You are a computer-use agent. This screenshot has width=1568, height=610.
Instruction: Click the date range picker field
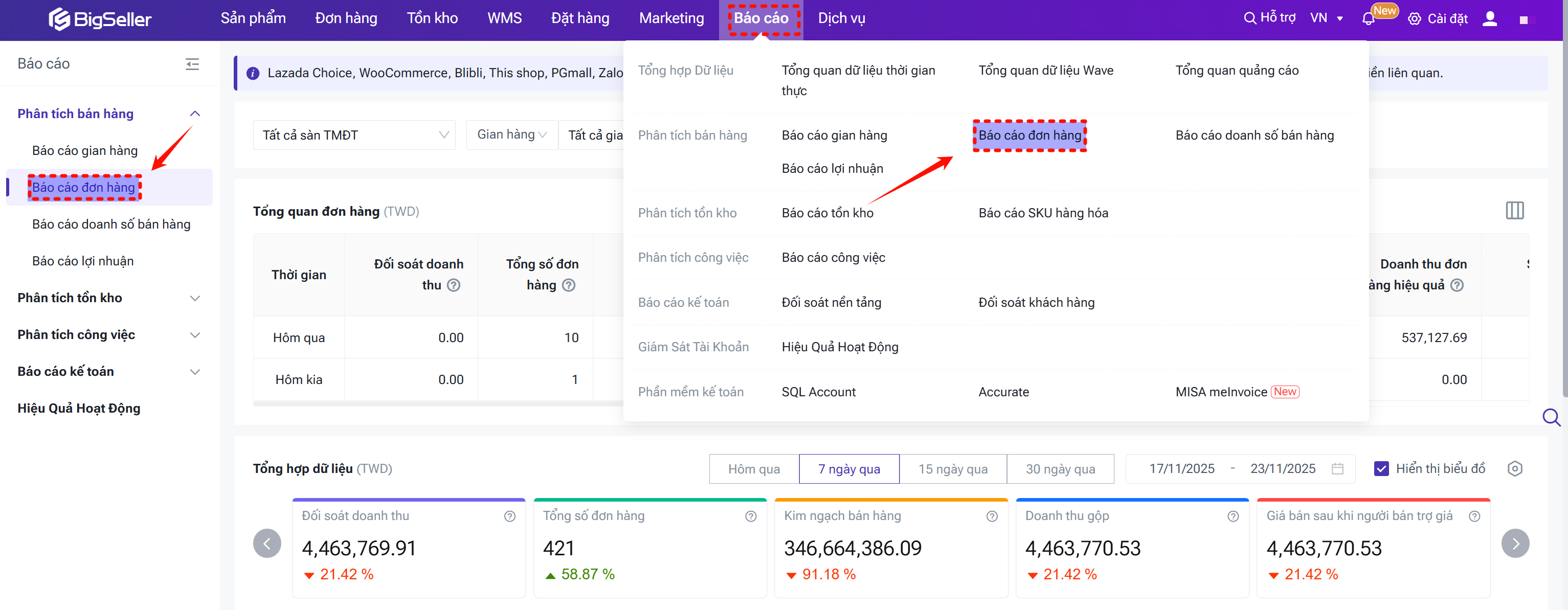1240,469
